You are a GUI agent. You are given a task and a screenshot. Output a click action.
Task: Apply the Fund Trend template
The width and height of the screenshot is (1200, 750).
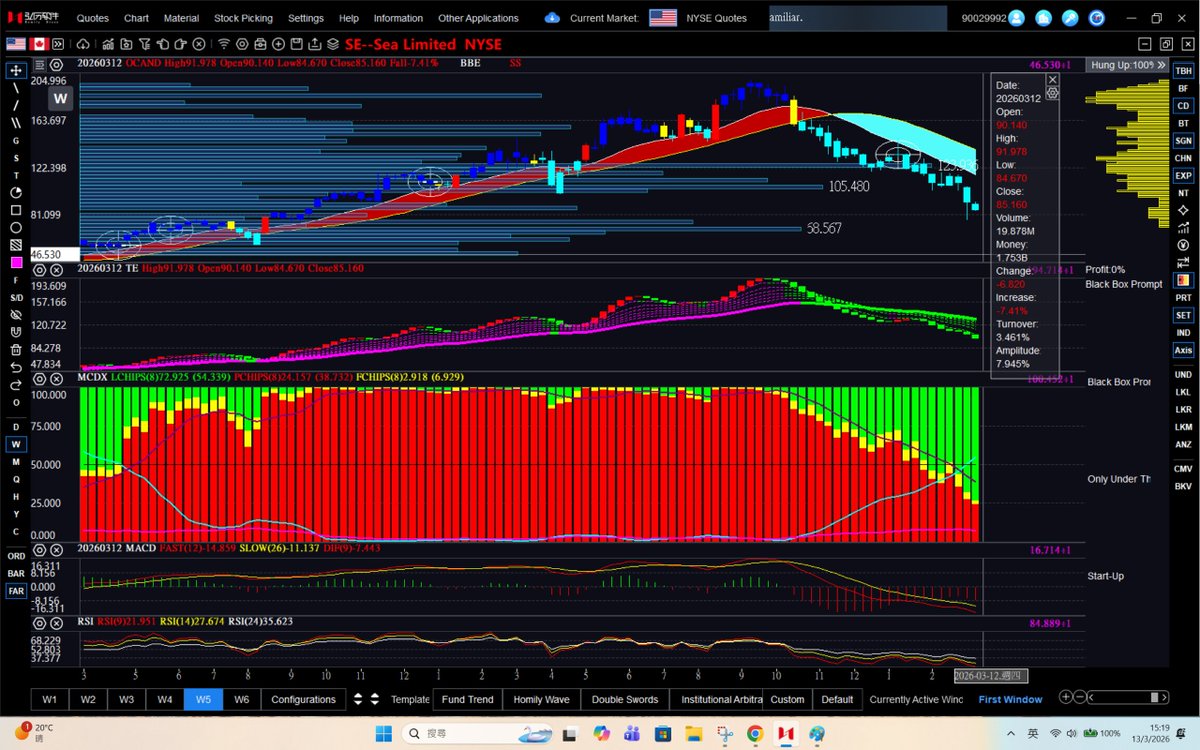tap(467, 699)
